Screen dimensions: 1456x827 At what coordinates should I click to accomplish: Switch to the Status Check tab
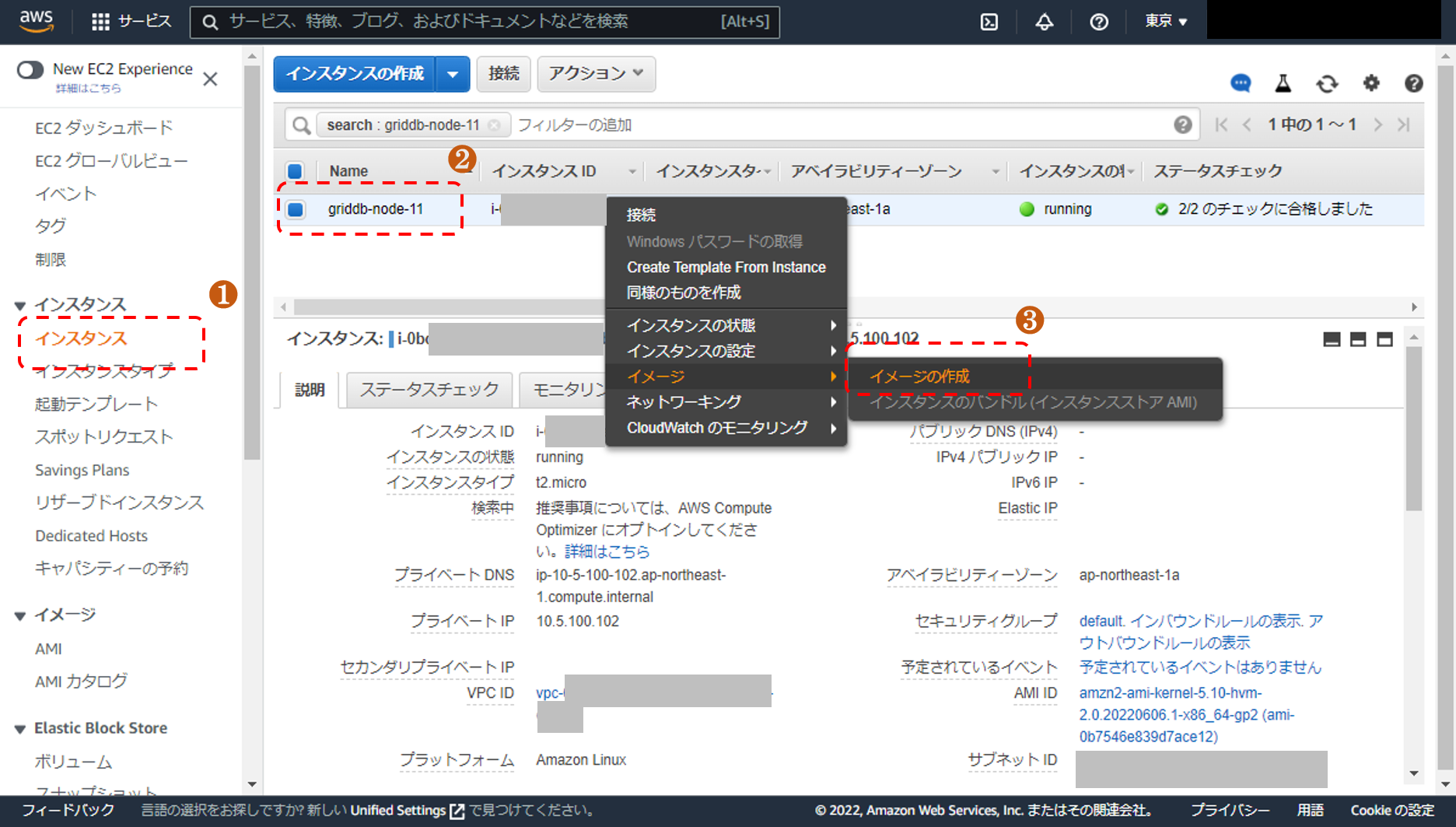[429, 390]
